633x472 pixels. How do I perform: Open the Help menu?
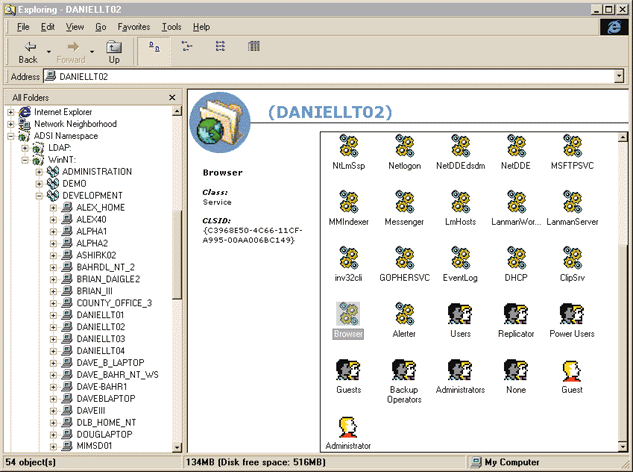click(x=201, y=27)
